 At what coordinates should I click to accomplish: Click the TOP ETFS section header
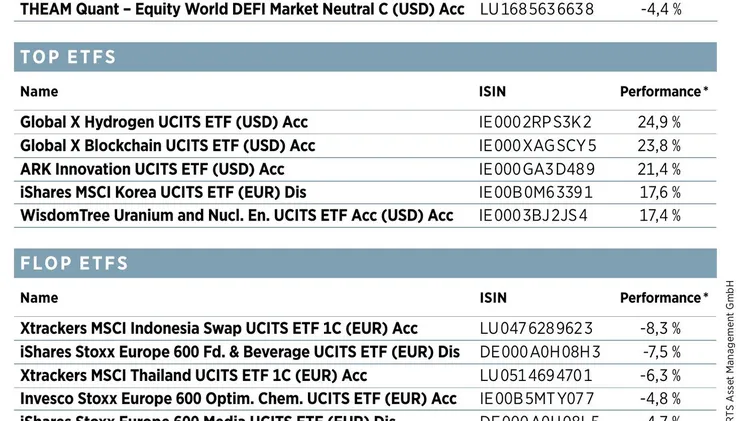pyautogui.click(x=68, y=57)
